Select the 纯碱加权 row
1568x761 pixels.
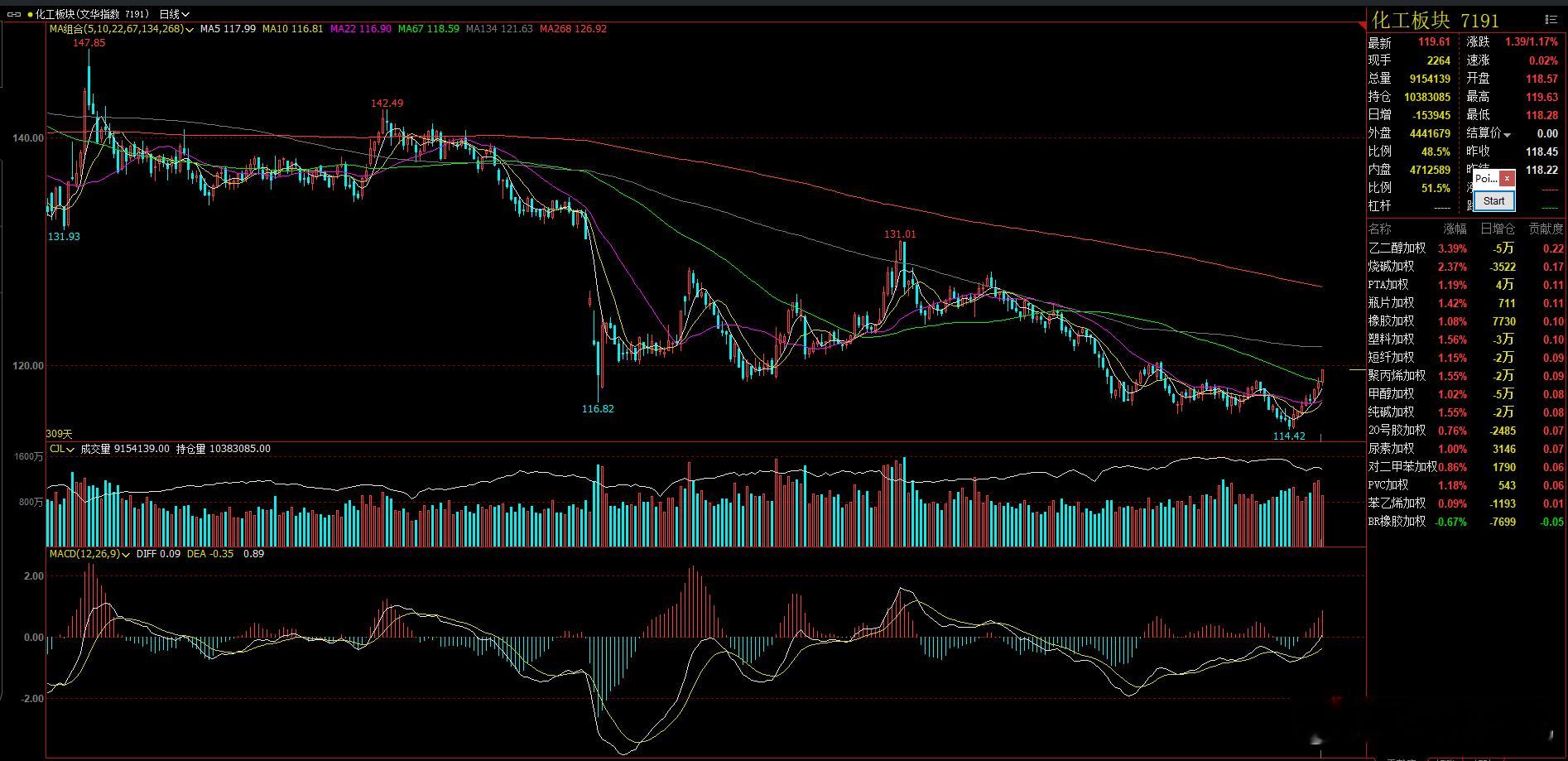click(1466, 412)
